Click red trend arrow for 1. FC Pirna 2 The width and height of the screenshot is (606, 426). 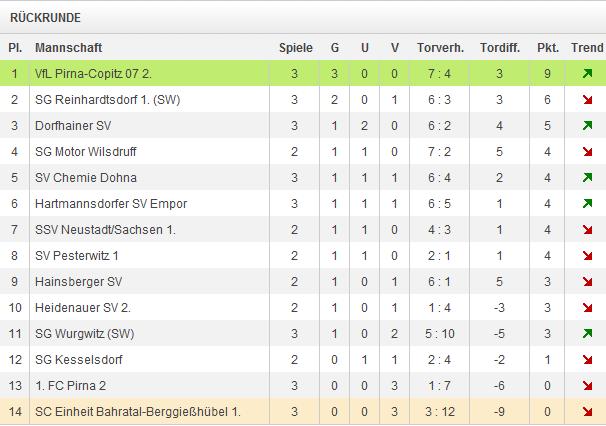click(587, 385)
